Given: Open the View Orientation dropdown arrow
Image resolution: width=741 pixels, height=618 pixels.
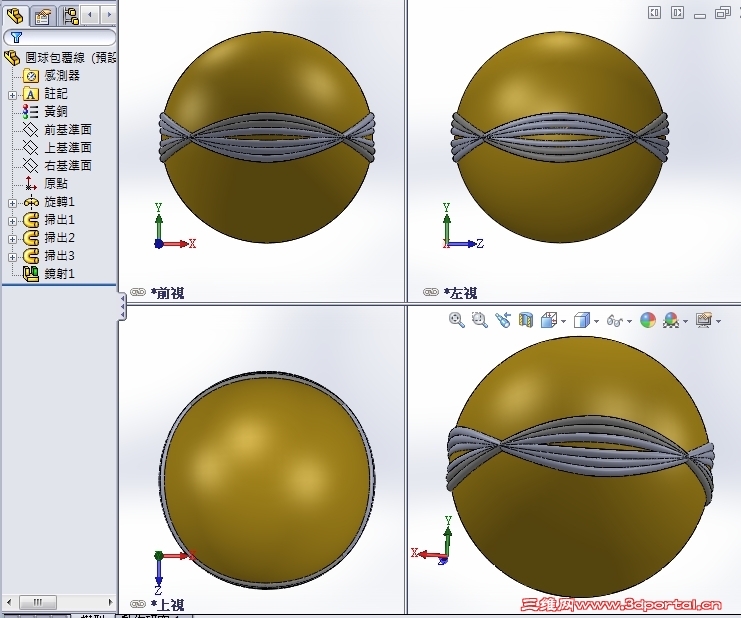Looking at the screenshot, I should point(564,321).
